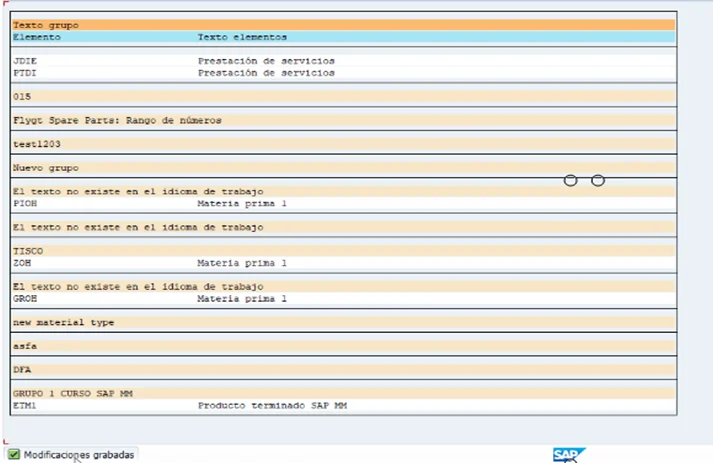713x463 pixels.
Task: Select 'GRUPO 1 CURSO SAP MM' group
Action: coord(343,393)
